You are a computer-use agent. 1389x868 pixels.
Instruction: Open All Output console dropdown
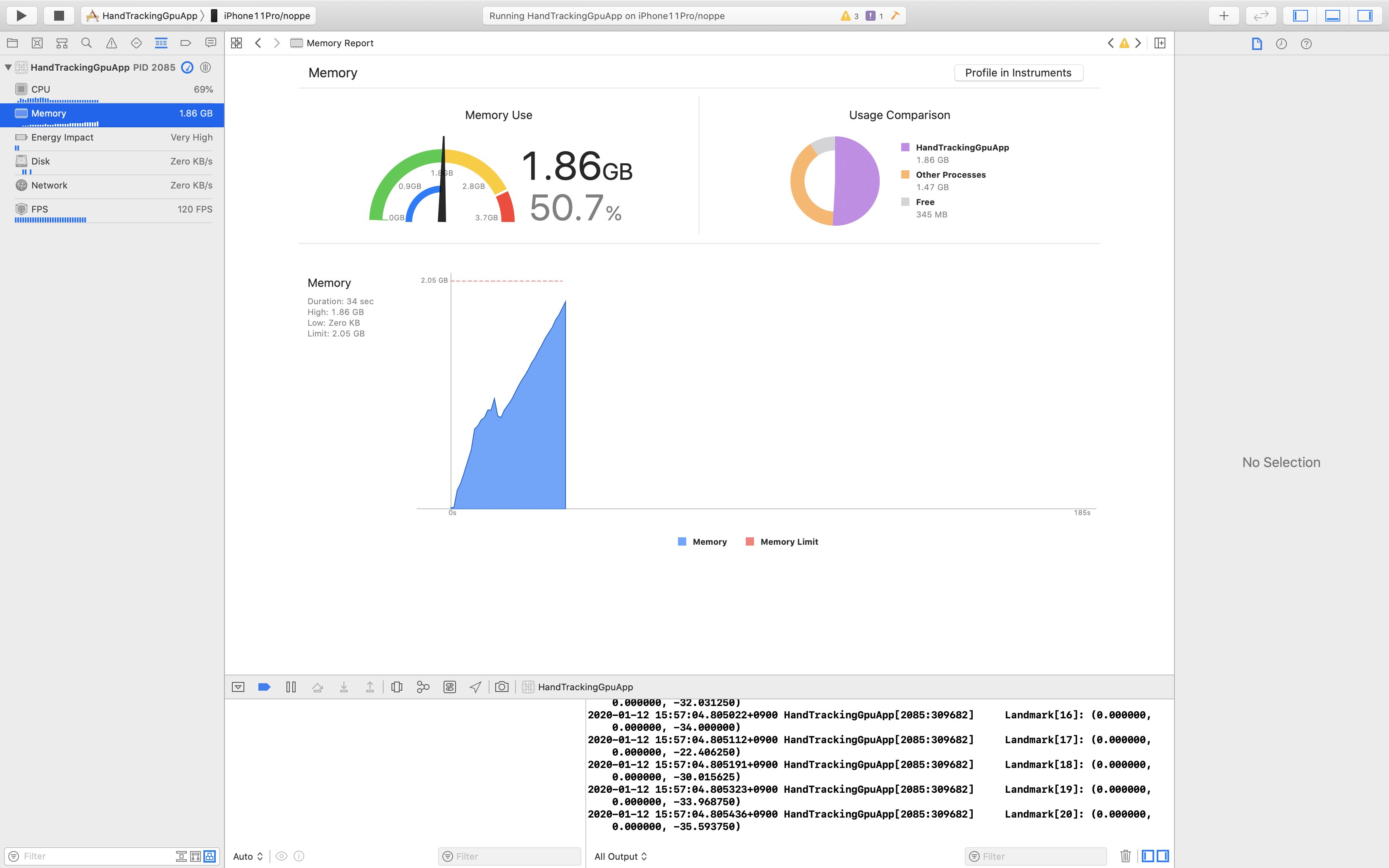pos(621,856)
